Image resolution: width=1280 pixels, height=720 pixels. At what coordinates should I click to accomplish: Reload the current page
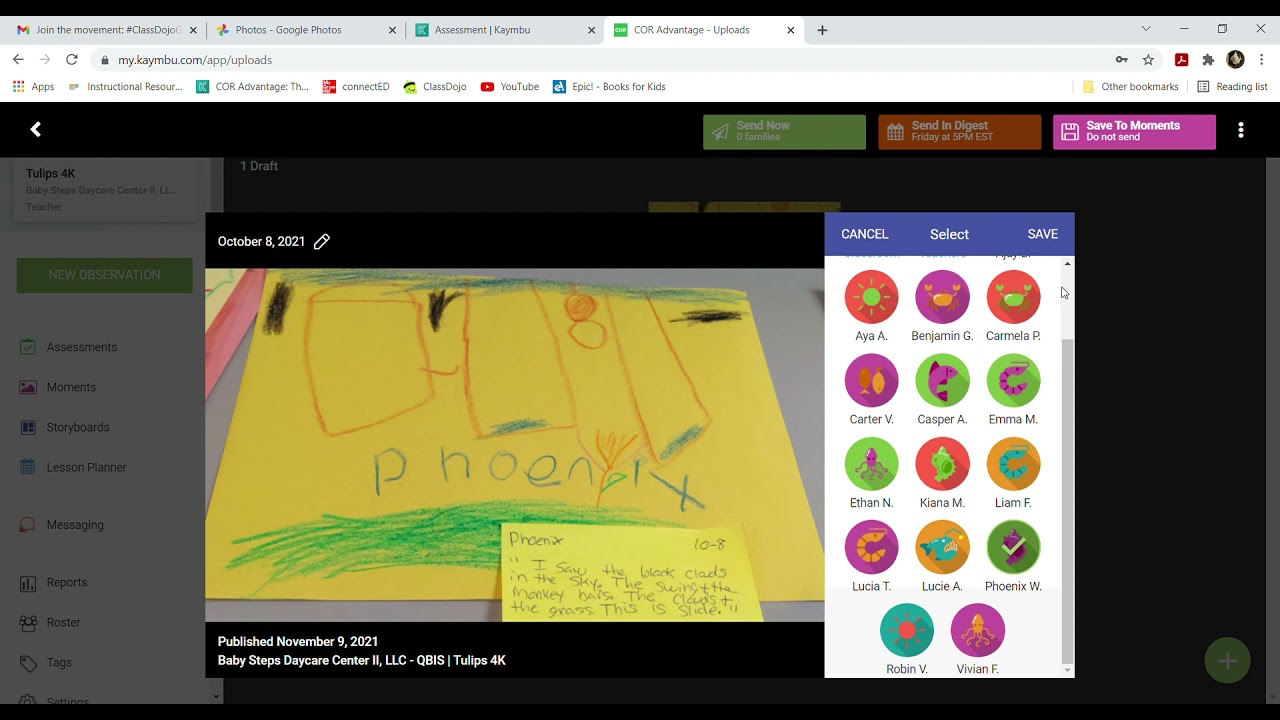pos(72,60)
